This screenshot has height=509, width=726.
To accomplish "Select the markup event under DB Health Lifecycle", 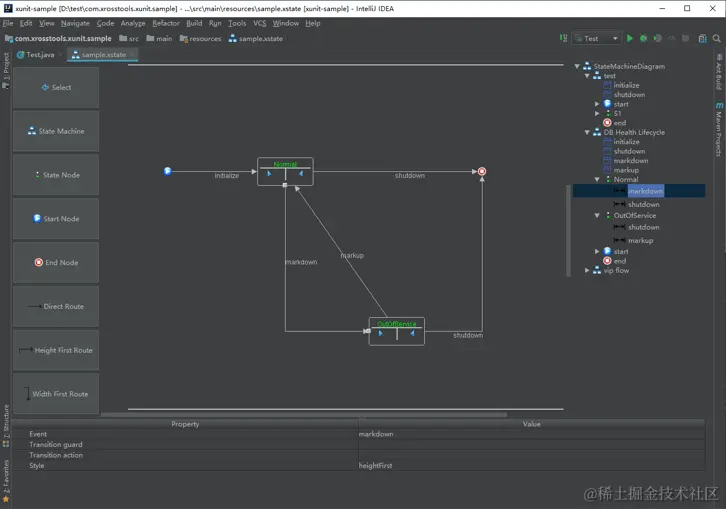I will 626,170.
